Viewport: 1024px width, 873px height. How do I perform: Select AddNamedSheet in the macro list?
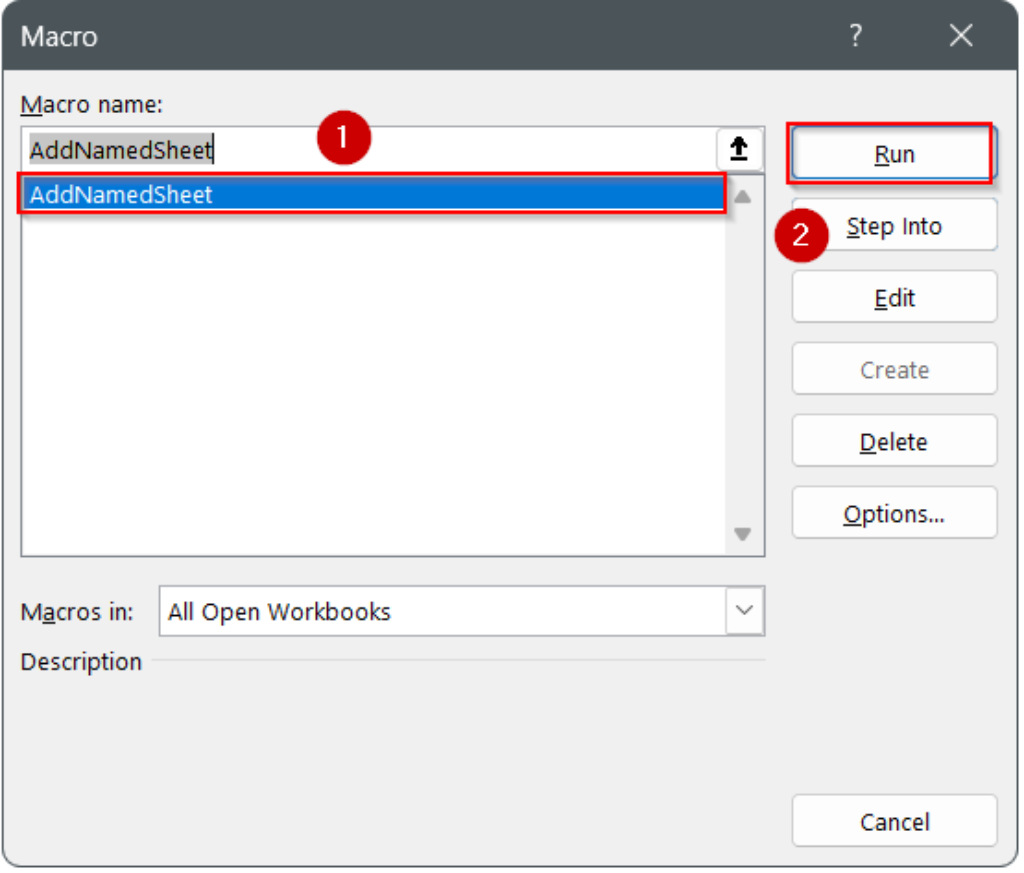(375, 195)
